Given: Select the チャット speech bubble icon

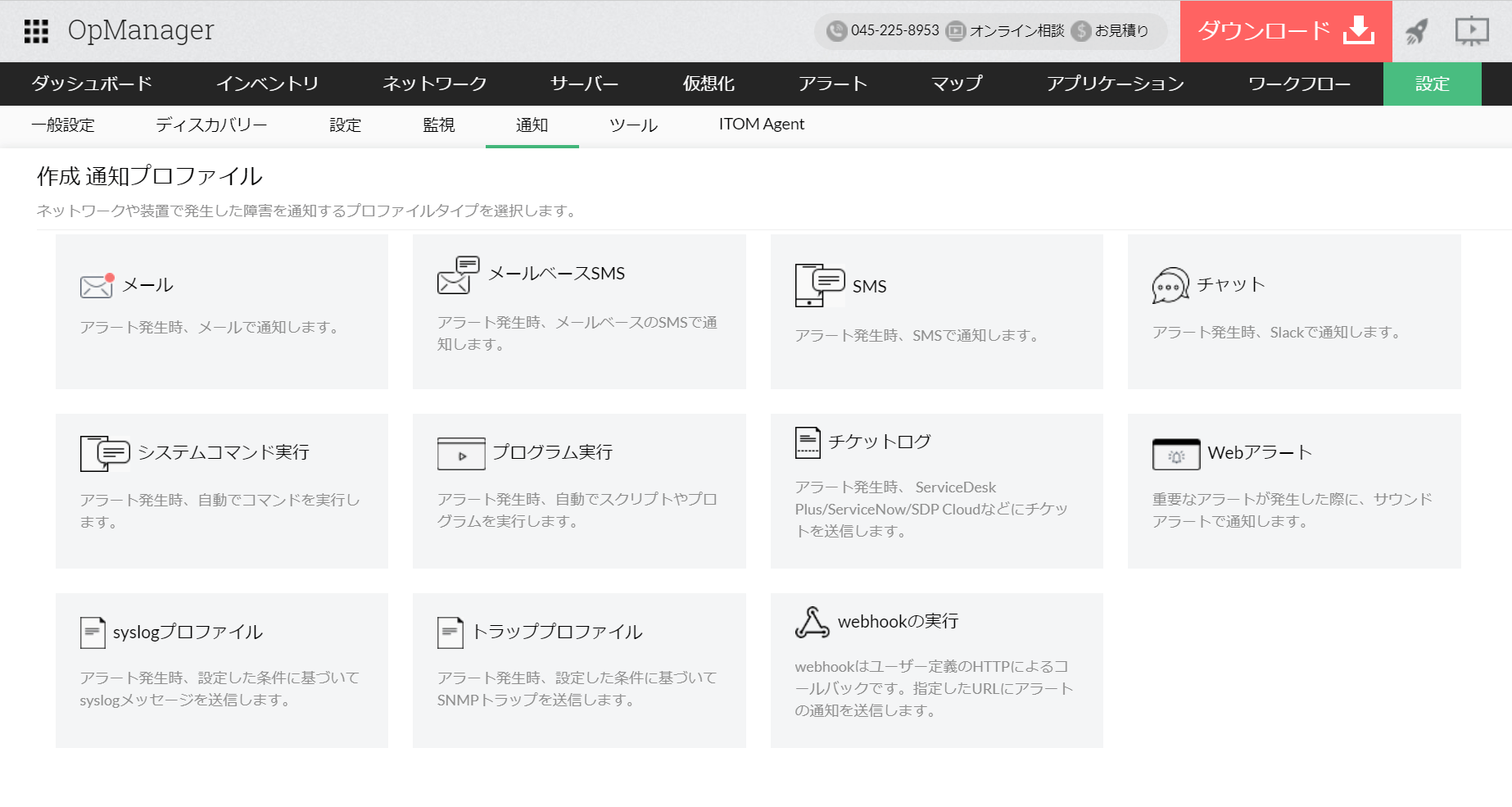Looking at the screenshot, I should 1170,286.
